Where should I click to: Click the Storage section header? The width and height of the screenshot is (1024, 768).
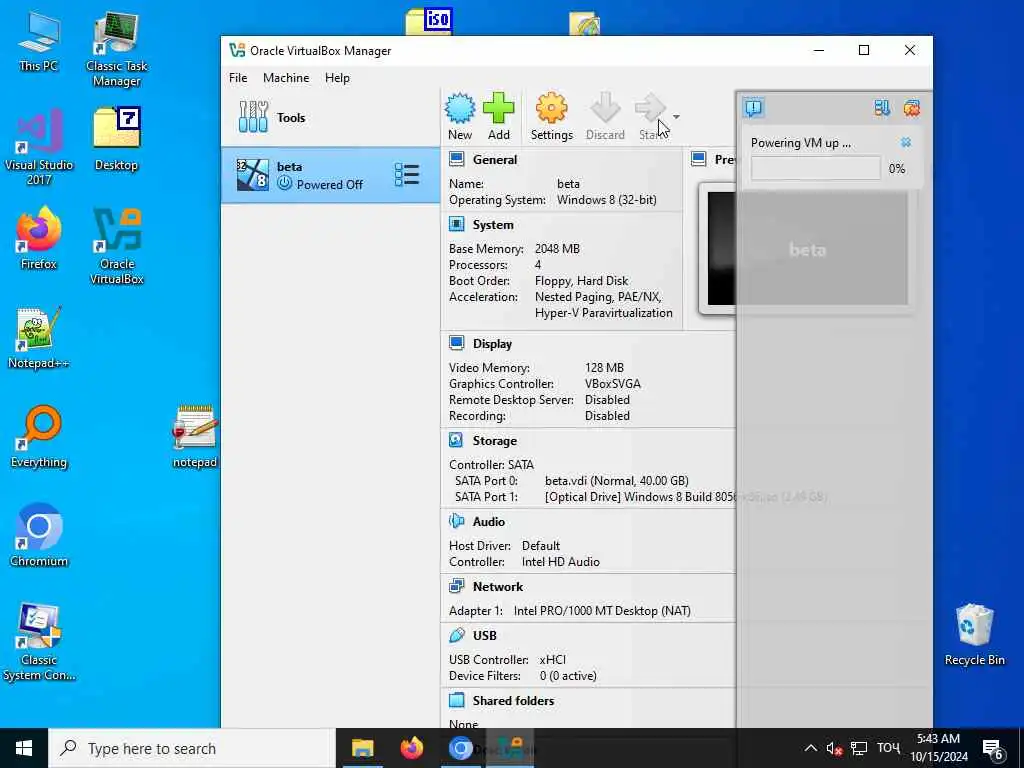coord(494,441)
